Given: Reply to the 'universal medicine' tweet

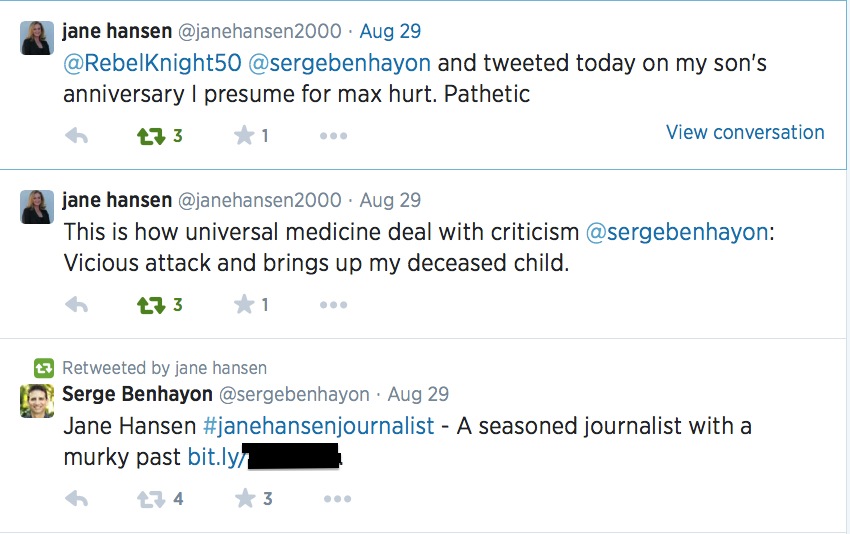Looking at the screenshot, I should tap(76, 305).
